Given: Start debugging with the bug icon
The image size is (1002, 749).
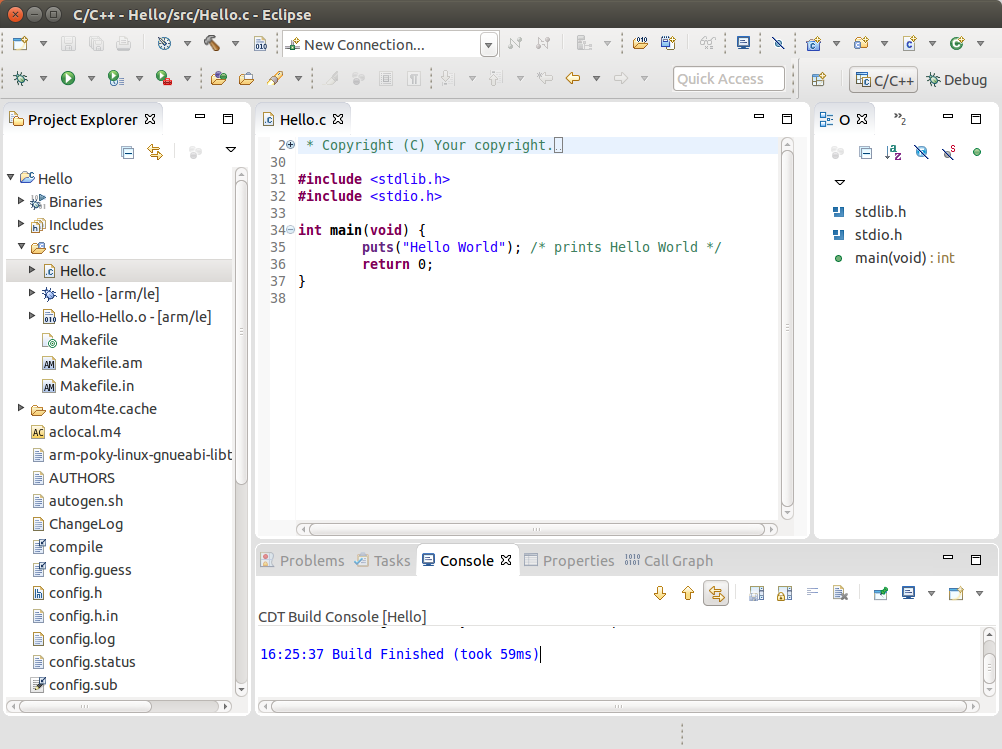Looking at the screenshot, I should 20,79.
